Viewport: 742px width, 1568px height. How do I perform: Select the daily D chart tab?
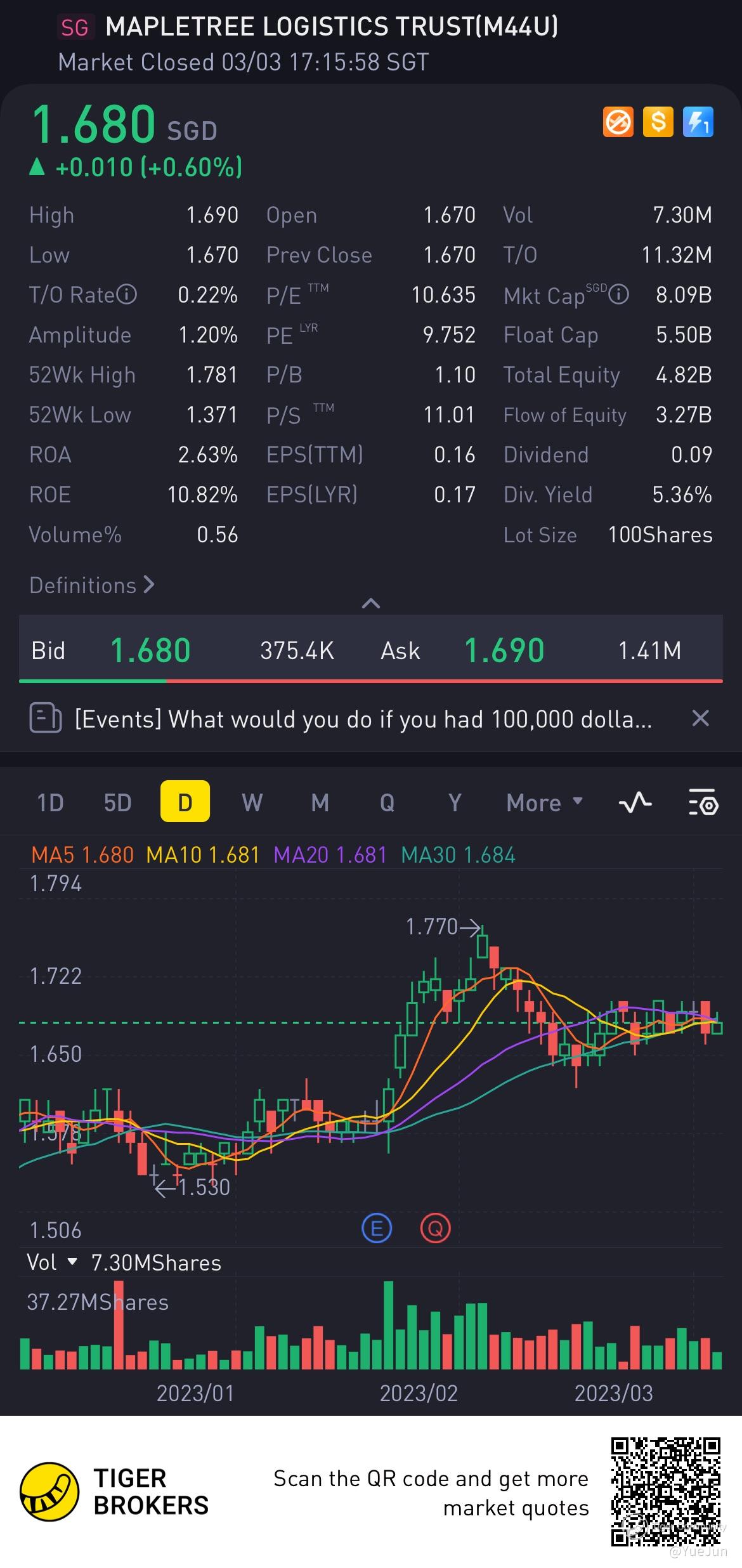185,802
